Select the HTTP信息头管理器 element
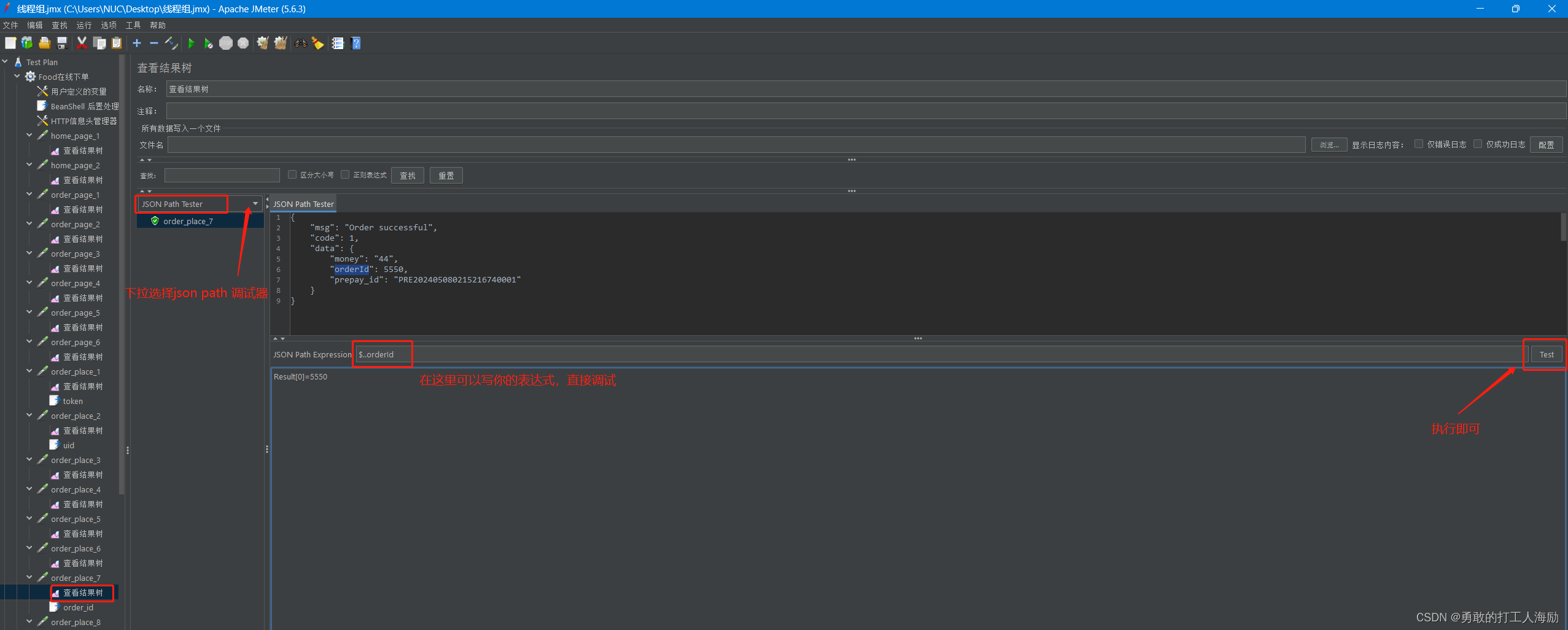Screen dimensions: 1568x630 (83, 121)
